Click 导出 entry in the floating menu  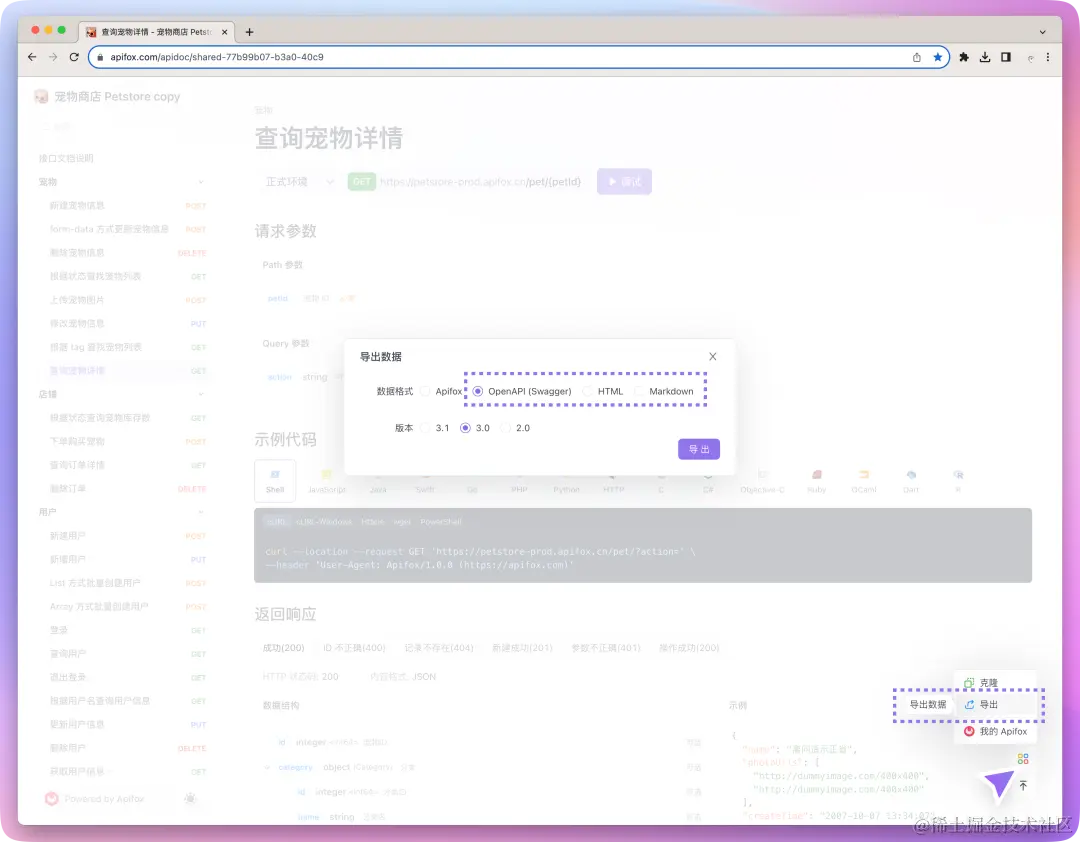[988, 704]
